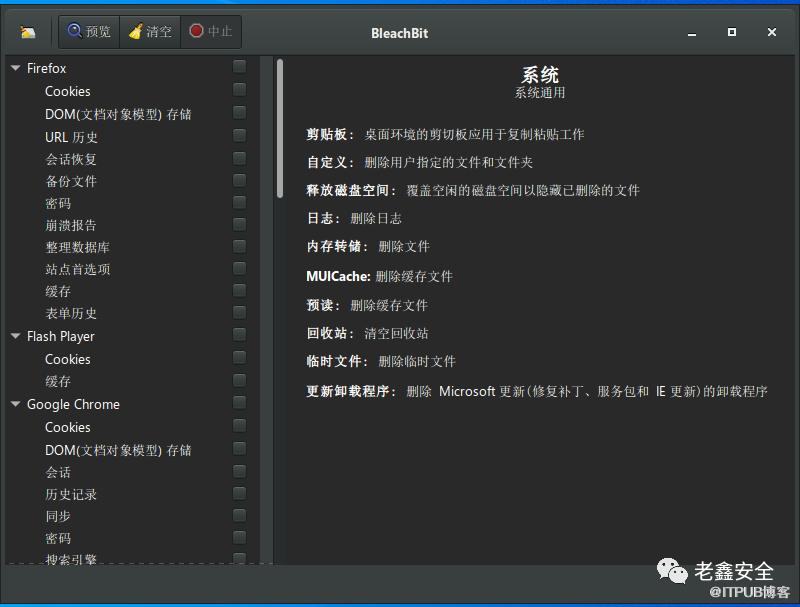Select the Flash Player tree item

point(61,337)
